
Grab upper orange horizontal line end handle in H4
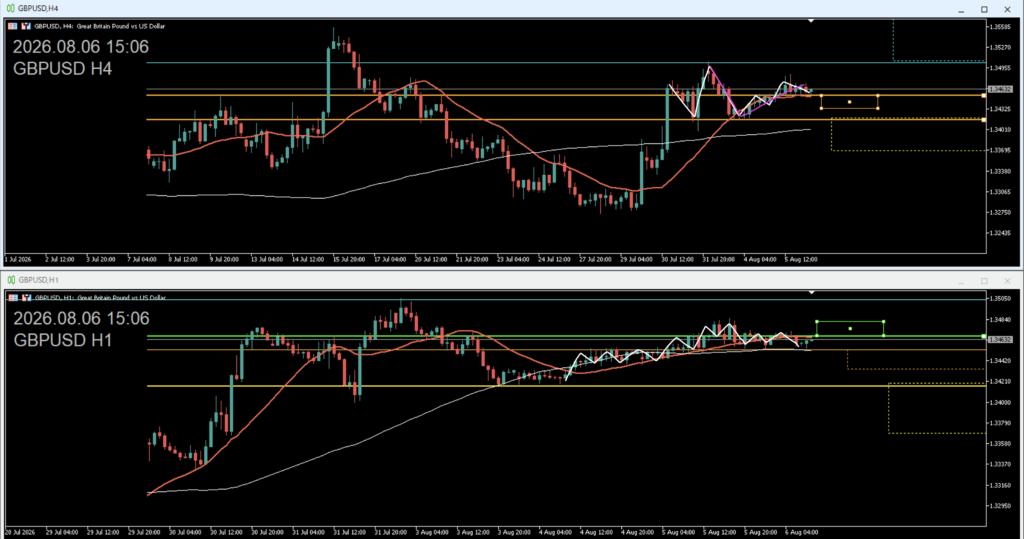pyautogui.click(x=984, y=95)
